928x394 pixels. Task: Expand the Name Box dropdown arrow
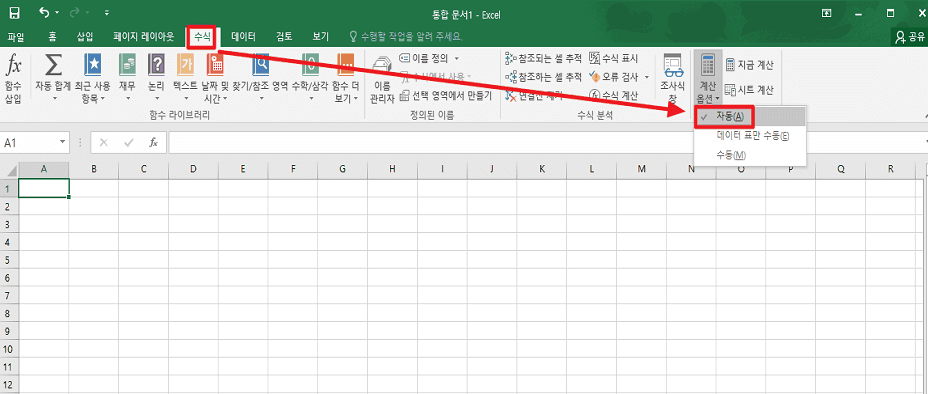coord(63,143)
